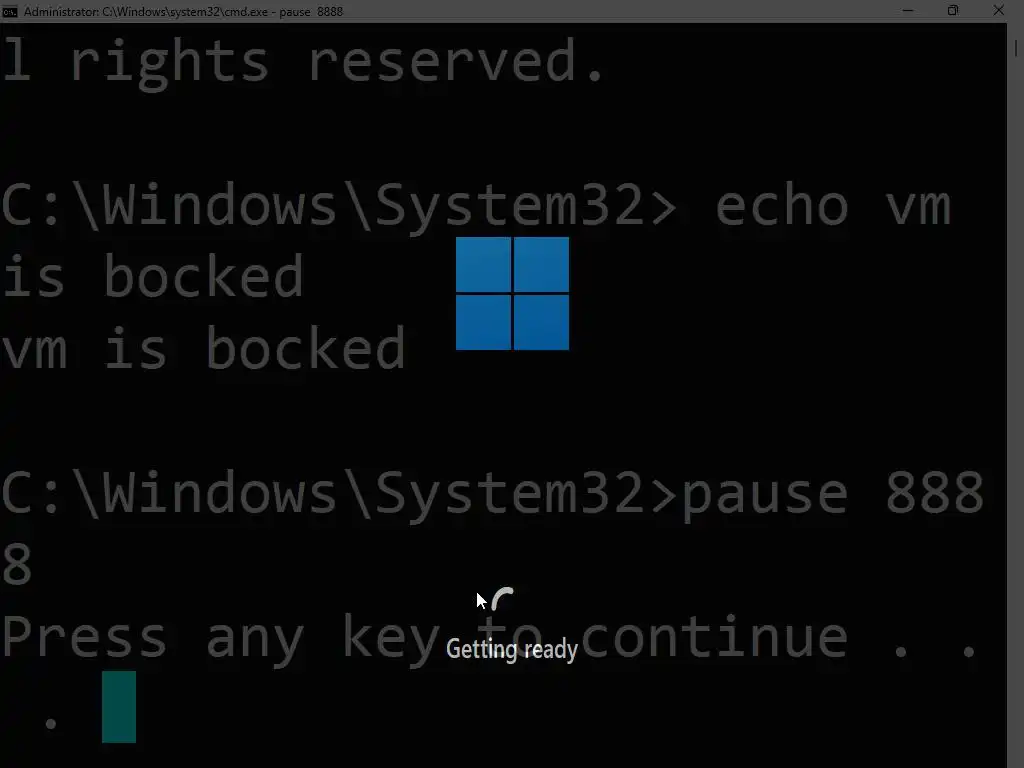Minimize the Administrator cmd window

pos(908,10)
